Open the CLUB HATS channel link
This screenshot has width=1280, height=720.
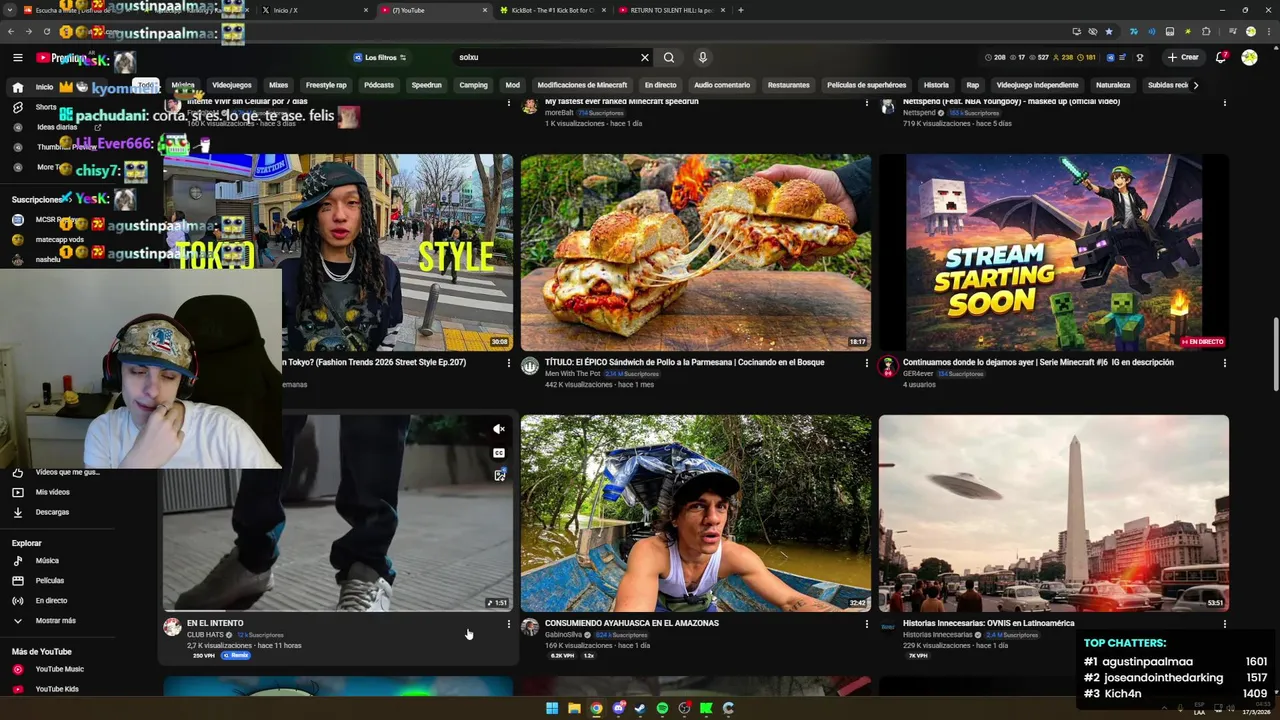[205, 635]
